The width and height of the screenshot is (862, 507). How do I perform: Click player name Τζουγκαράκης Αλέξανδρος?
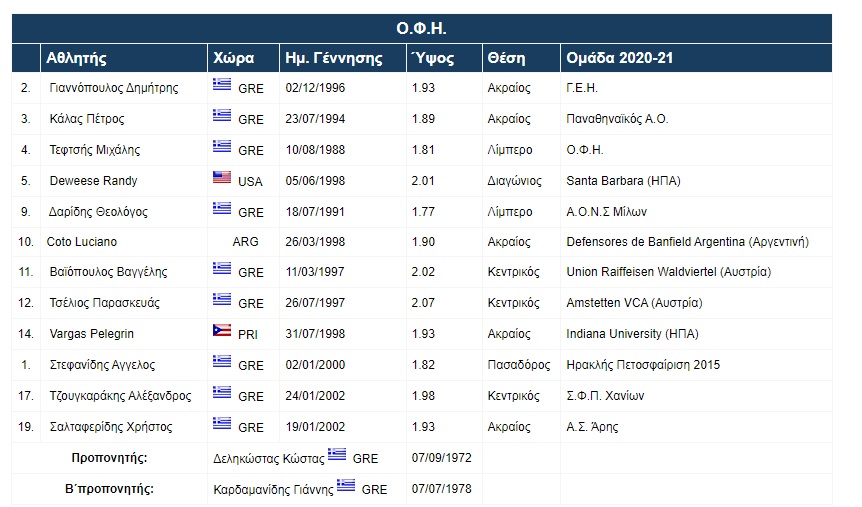coord(120,395)
